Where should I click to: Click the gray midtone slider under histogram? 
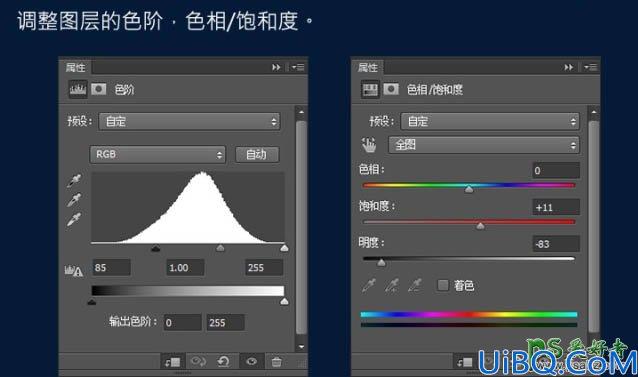click(220, 248)
